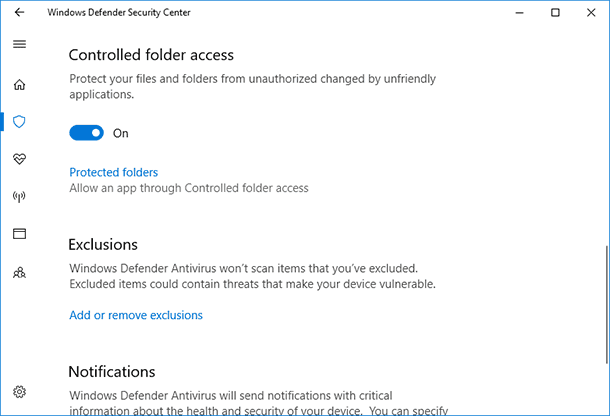The width and height of the screenshot is (610, 416).
Task: Go back using the back arrow
Action: [19, 12]
